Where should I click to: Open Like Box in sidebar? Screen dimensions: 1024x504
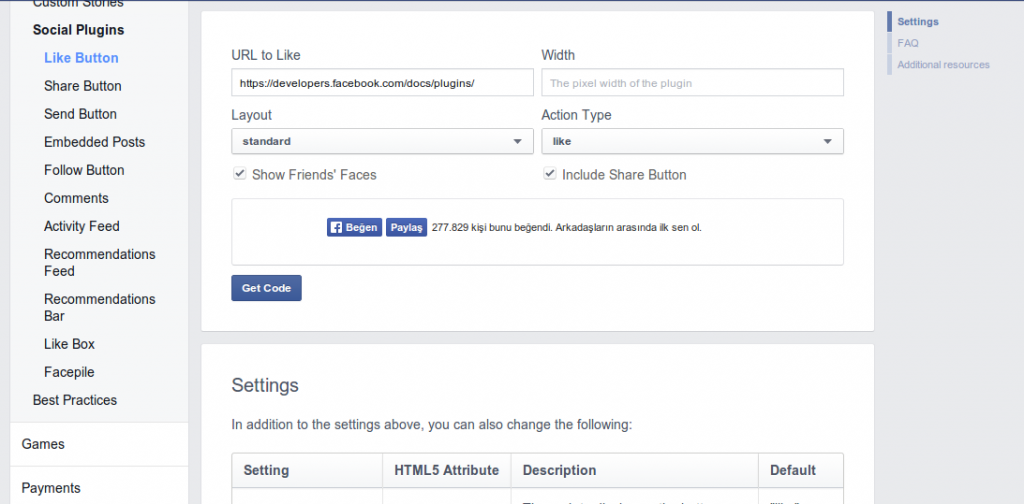coord(69,344)
